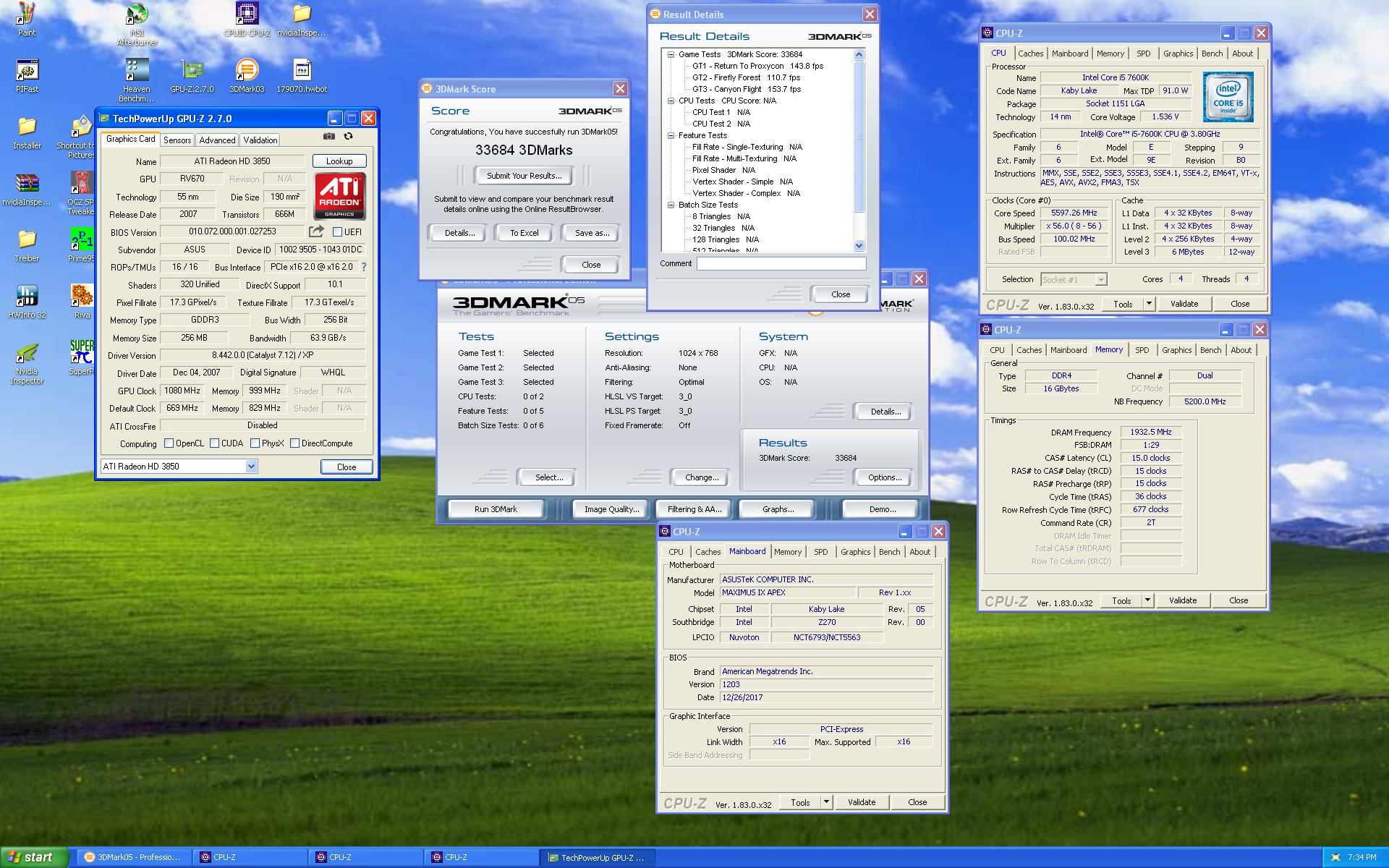Image resolution: width=1389 pixels, height=868 pixels.
Task: Click Save as button in 3DMark Score
Action: [x=592, y=233]
